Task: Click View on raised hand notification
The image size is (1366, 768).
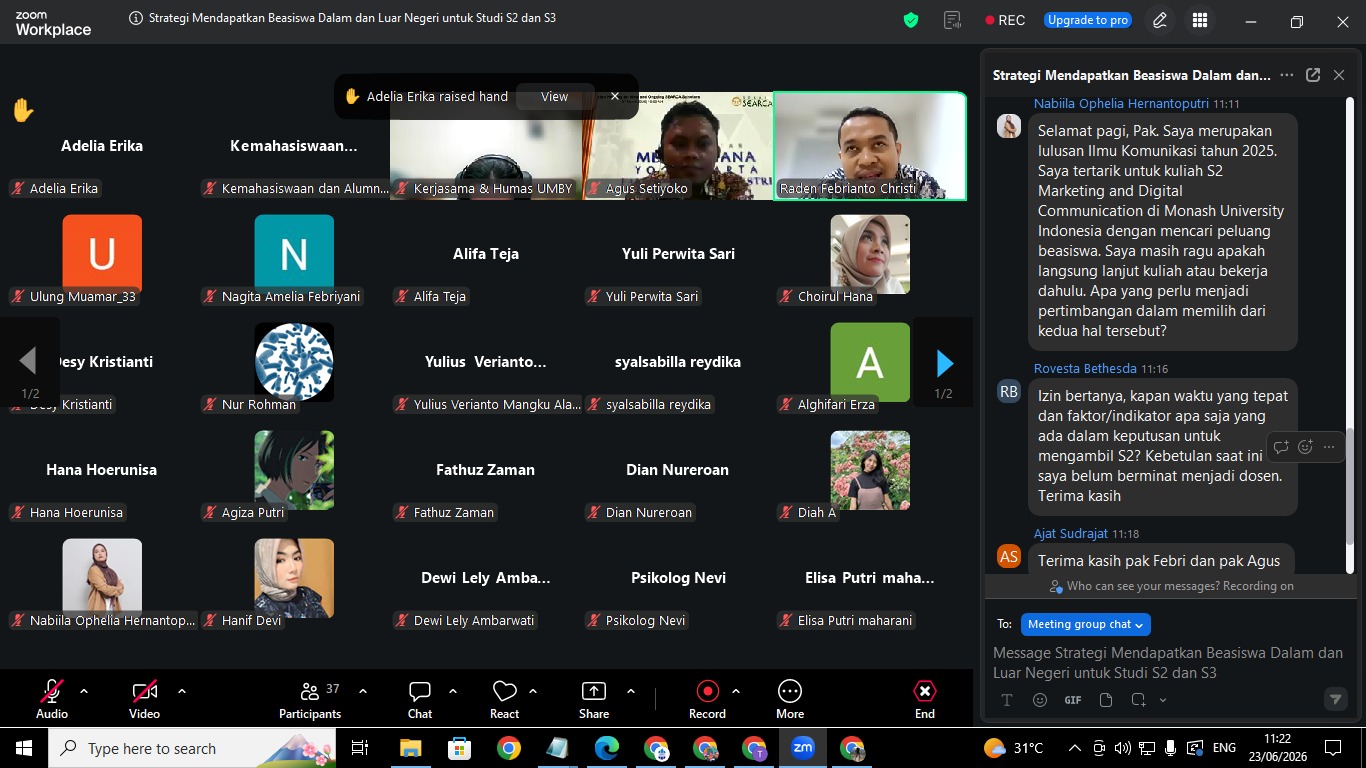Action: pyautogui.click(x=554, y=97)
